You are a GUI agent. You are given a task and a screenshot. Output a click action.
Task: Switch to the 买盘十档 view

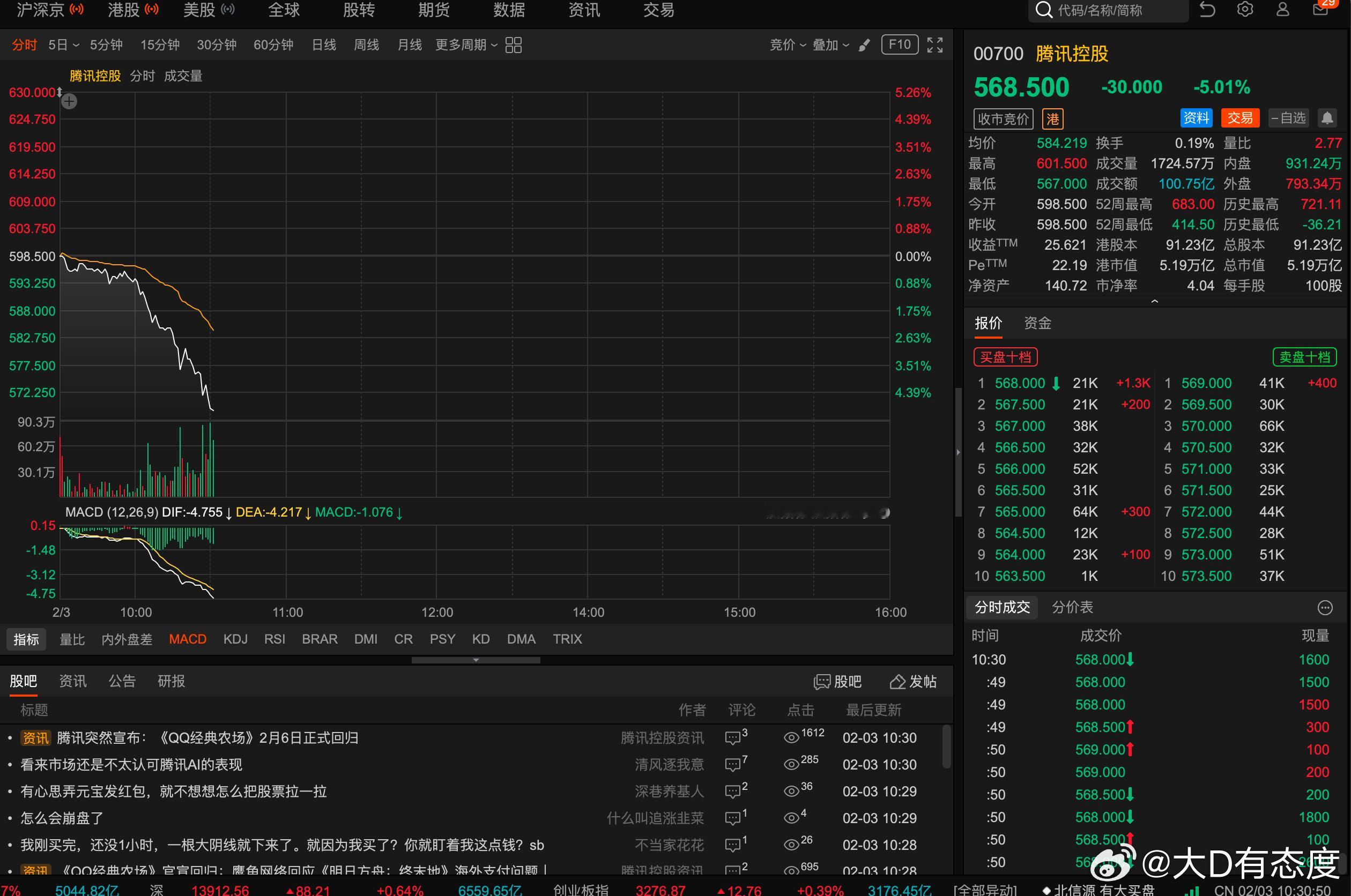(1005, 357)
